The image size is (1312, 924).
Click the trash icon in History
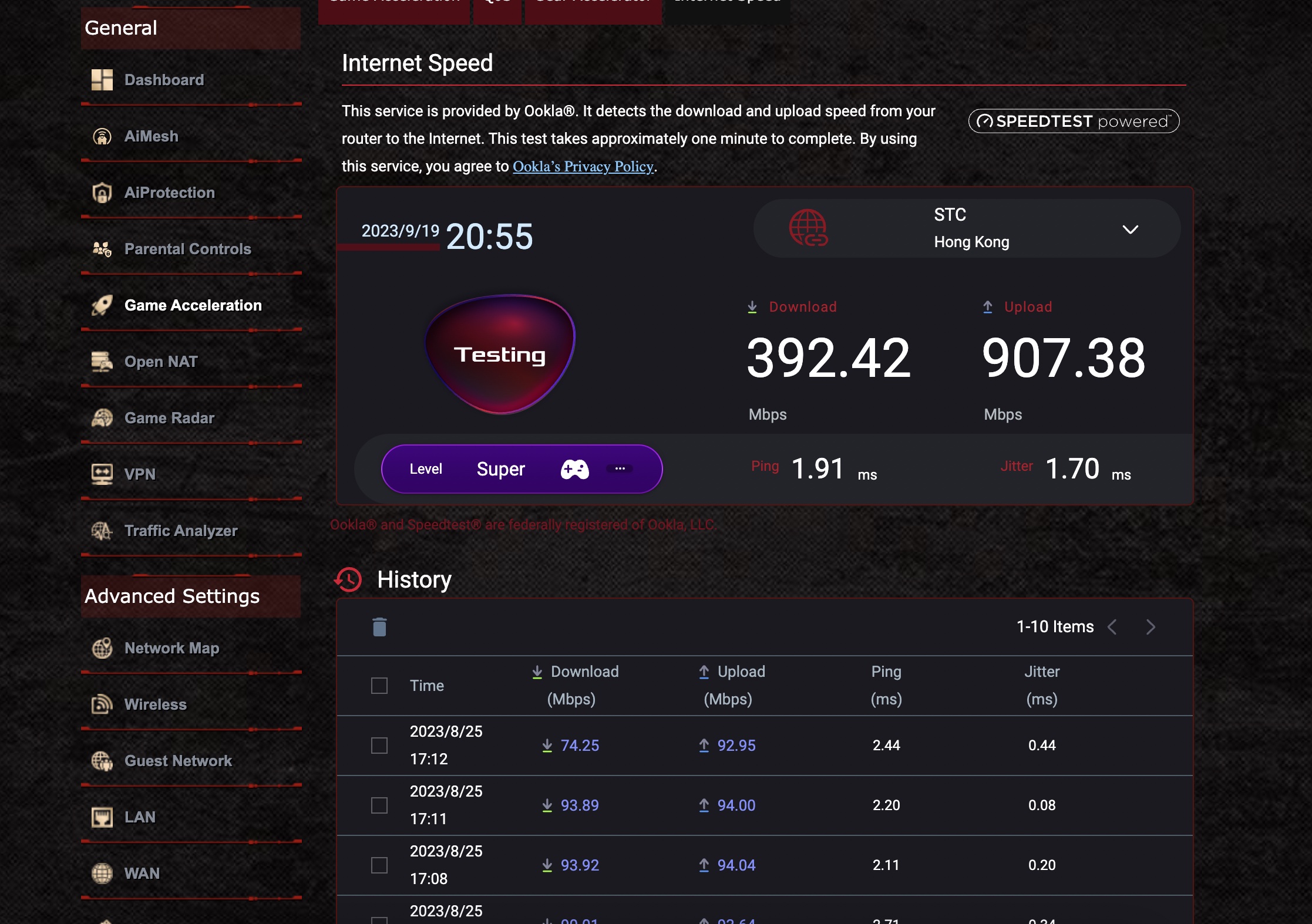click(379, 627)
